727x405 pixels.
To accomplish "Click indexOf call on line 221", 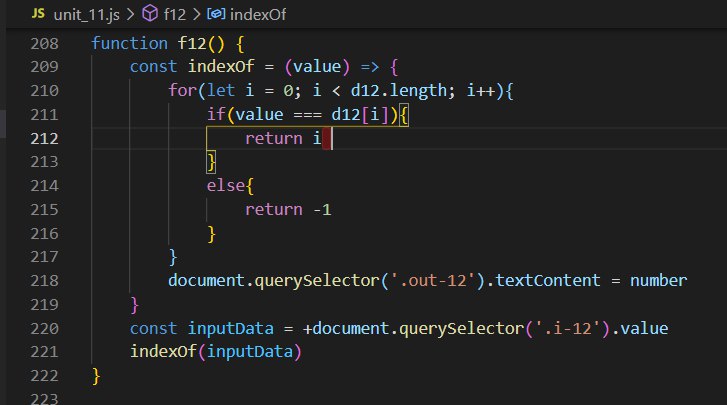I will click(163, 352).
